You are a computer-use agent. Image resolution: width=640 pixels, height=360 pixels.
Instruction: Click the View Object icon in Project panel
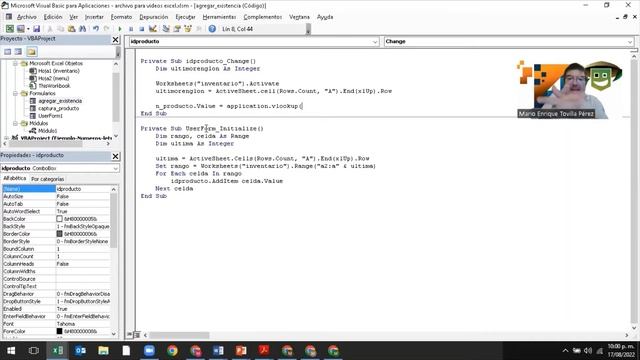(18, 51)
